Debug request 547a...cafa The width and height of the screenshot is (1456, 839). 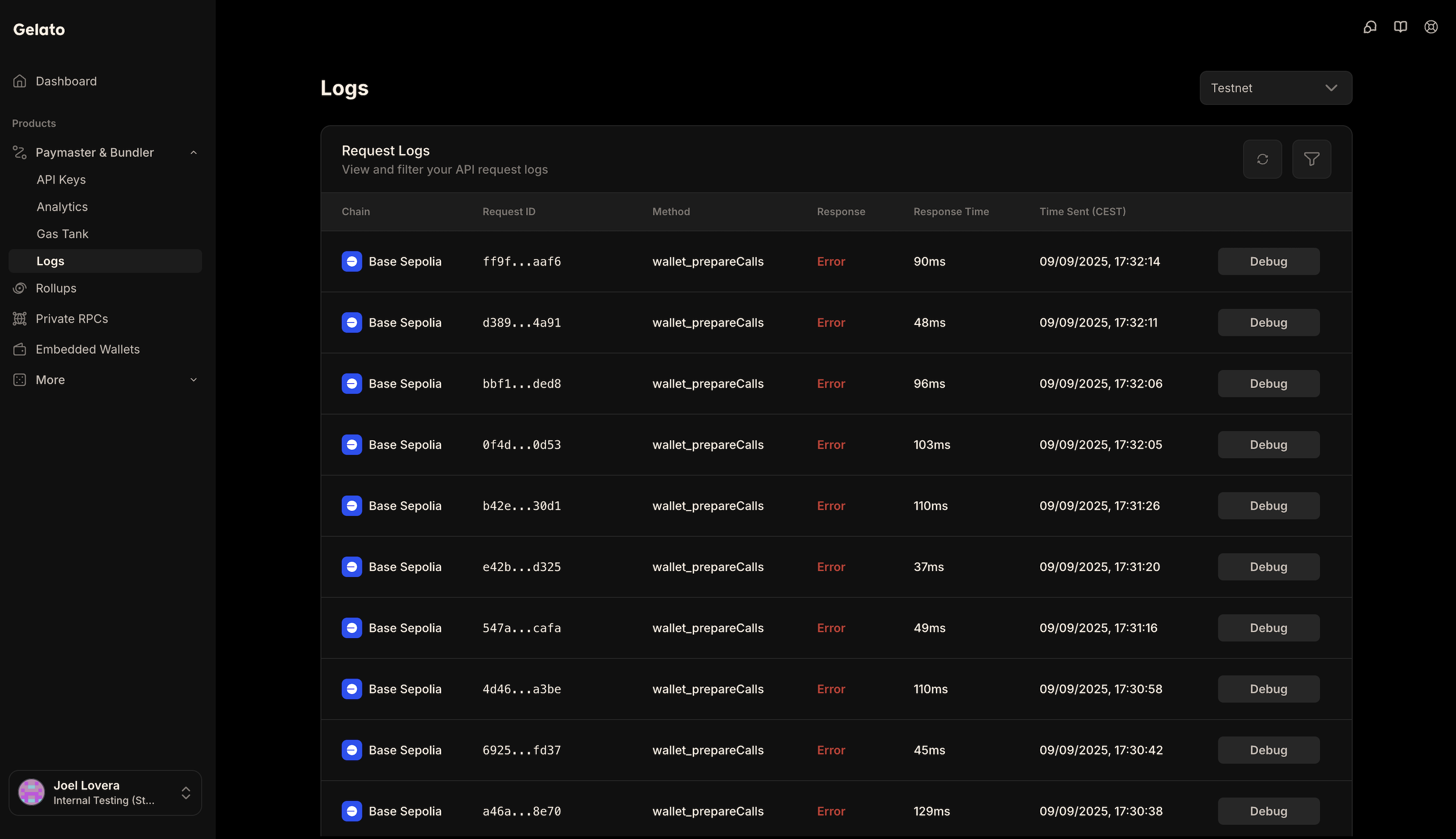1268,628
